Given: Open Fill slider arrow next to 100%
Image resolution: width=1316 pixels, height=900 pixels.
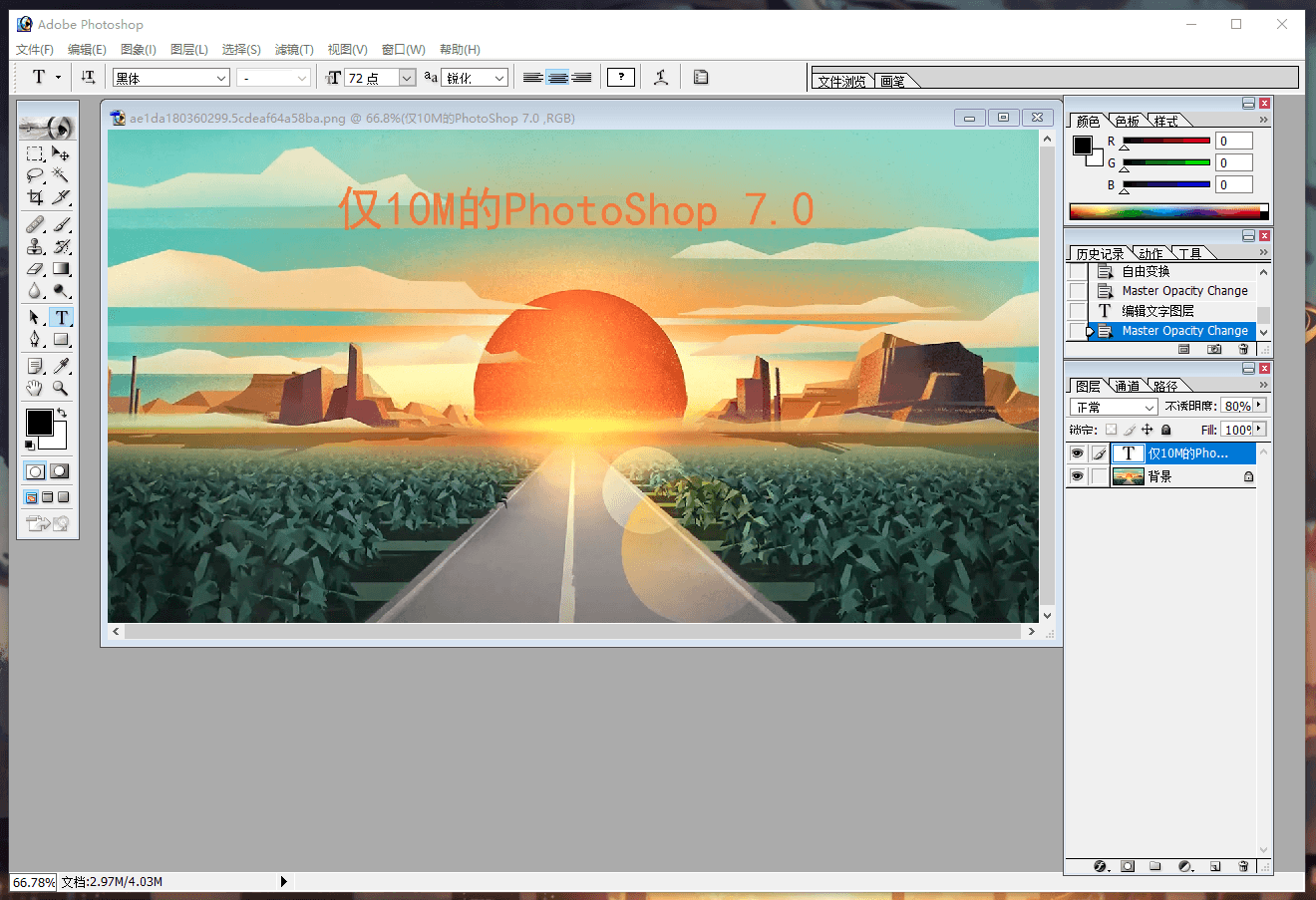Looking at the screenshot, I should 1260,430.
